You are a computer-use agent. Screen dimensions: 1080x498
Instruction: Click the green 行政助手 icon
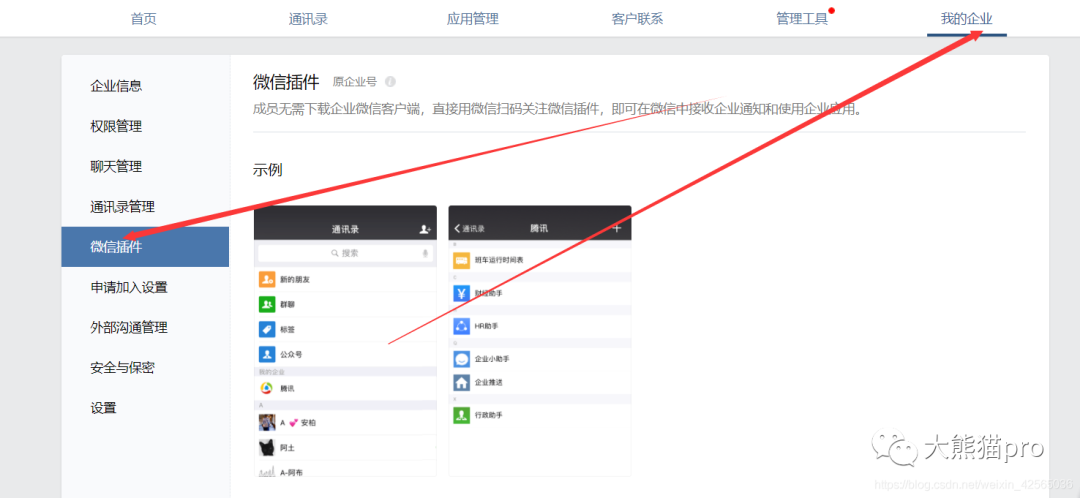point(461,415)
